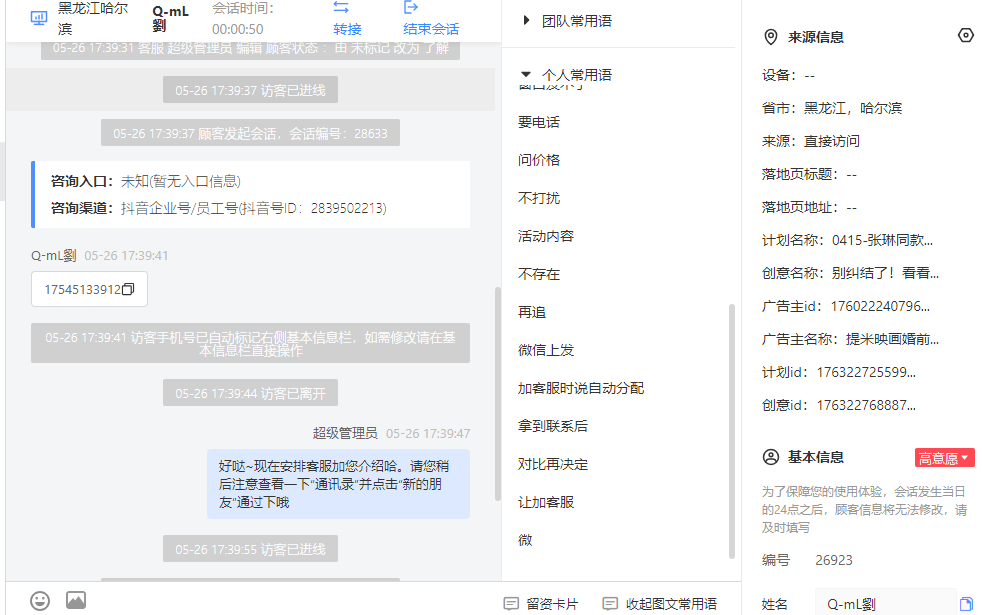
Task: Select the 活动内容 quick phrase
Action: (x=546, y=236)
